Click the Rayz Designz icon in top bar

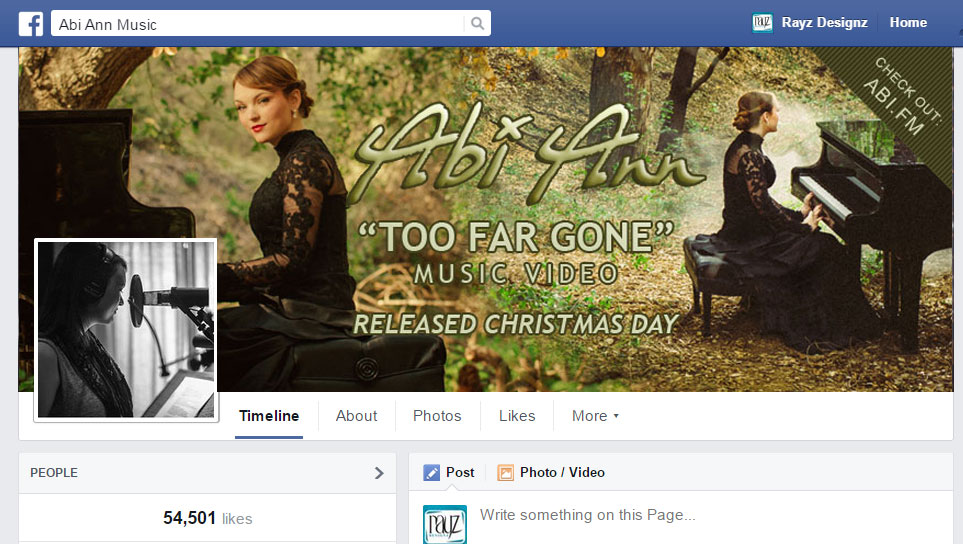click(763, 23)
